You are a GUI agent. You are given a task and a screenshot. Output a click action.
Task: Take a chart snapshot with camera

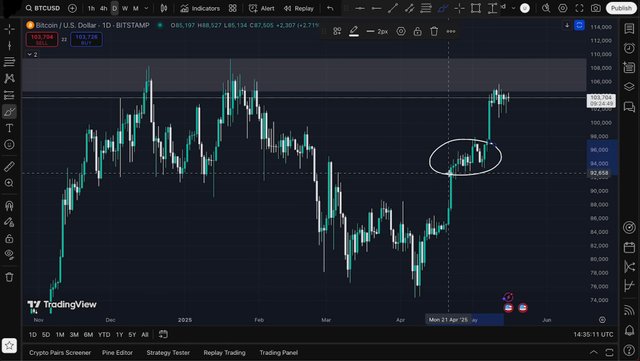pyautogui.click(x=596, y=8)
